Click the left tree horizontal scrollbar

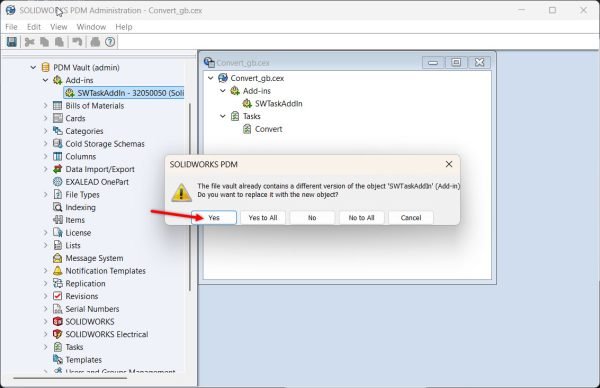click(x=70, y=378)
